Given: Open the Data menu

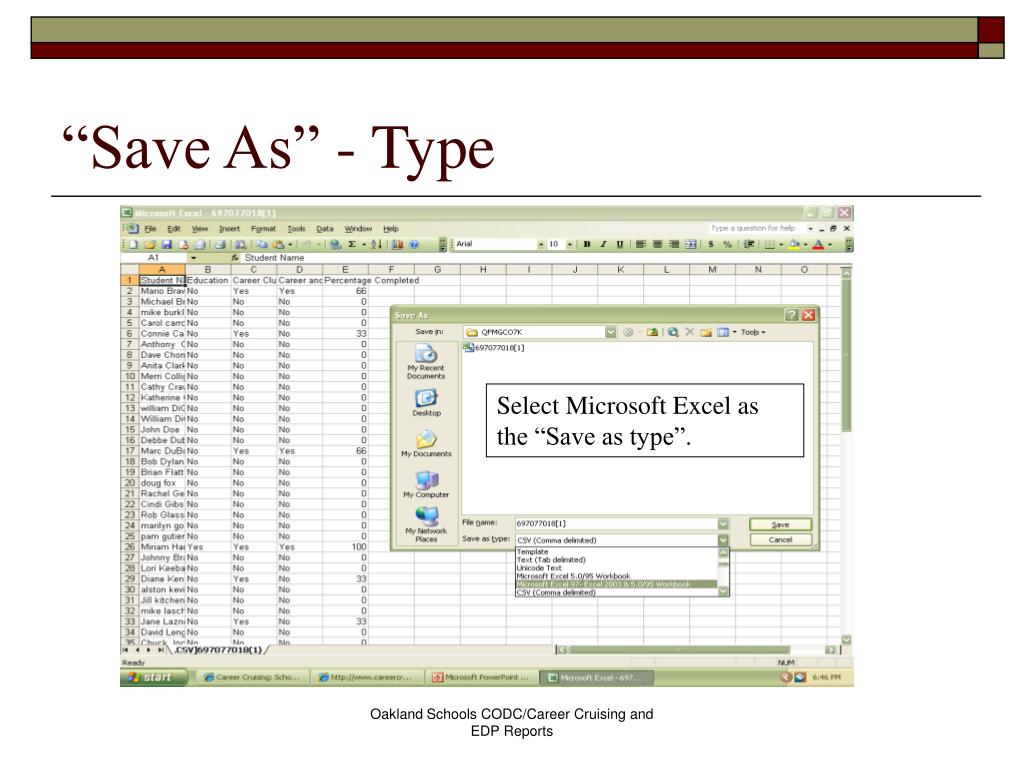Looking at the screenshot, I should 325,229.
